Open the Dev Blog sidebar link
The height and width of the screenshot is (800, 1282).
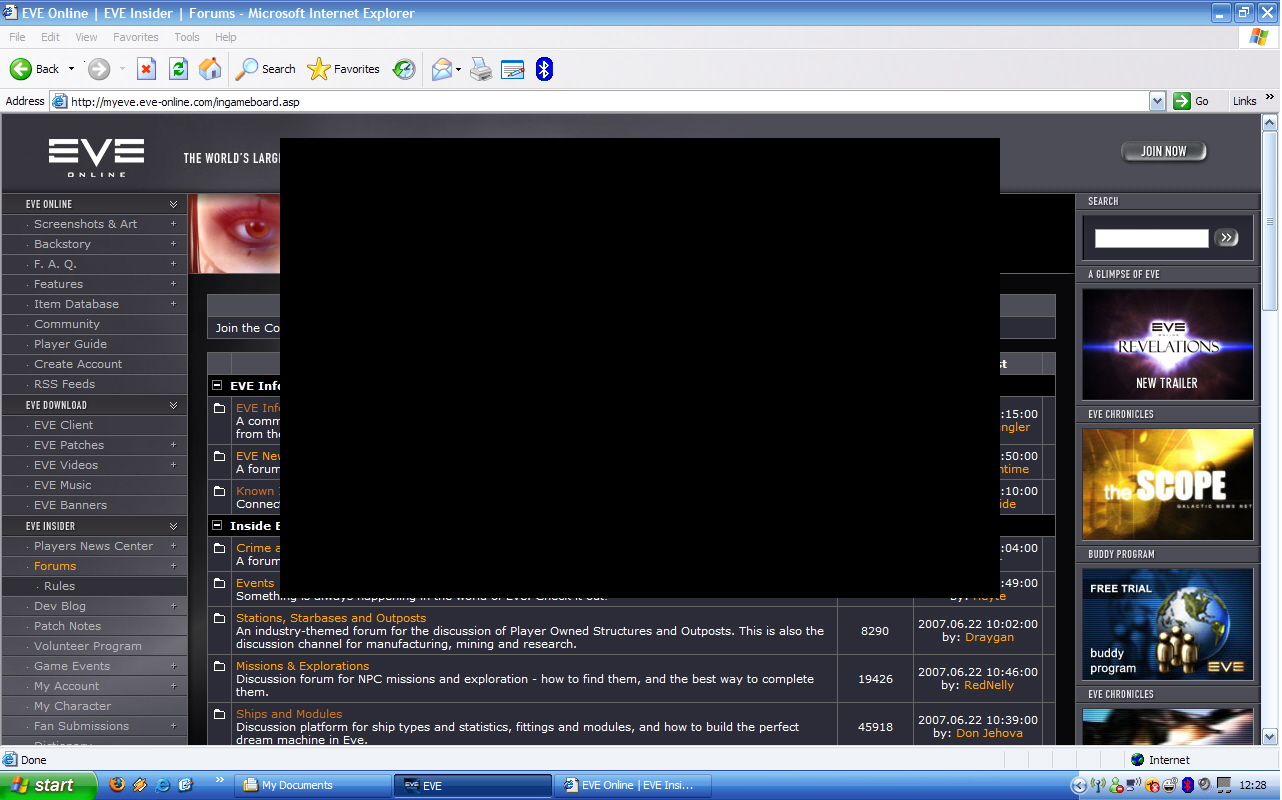click(60, 606)
